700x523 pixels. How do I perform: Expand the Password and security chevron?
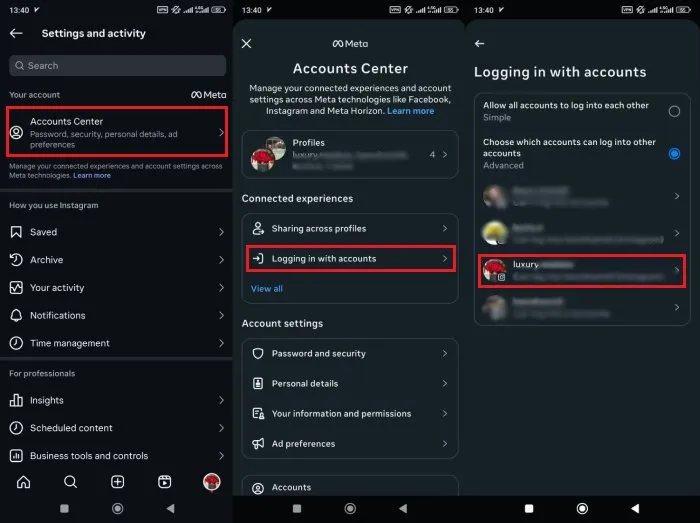(445, 353)
